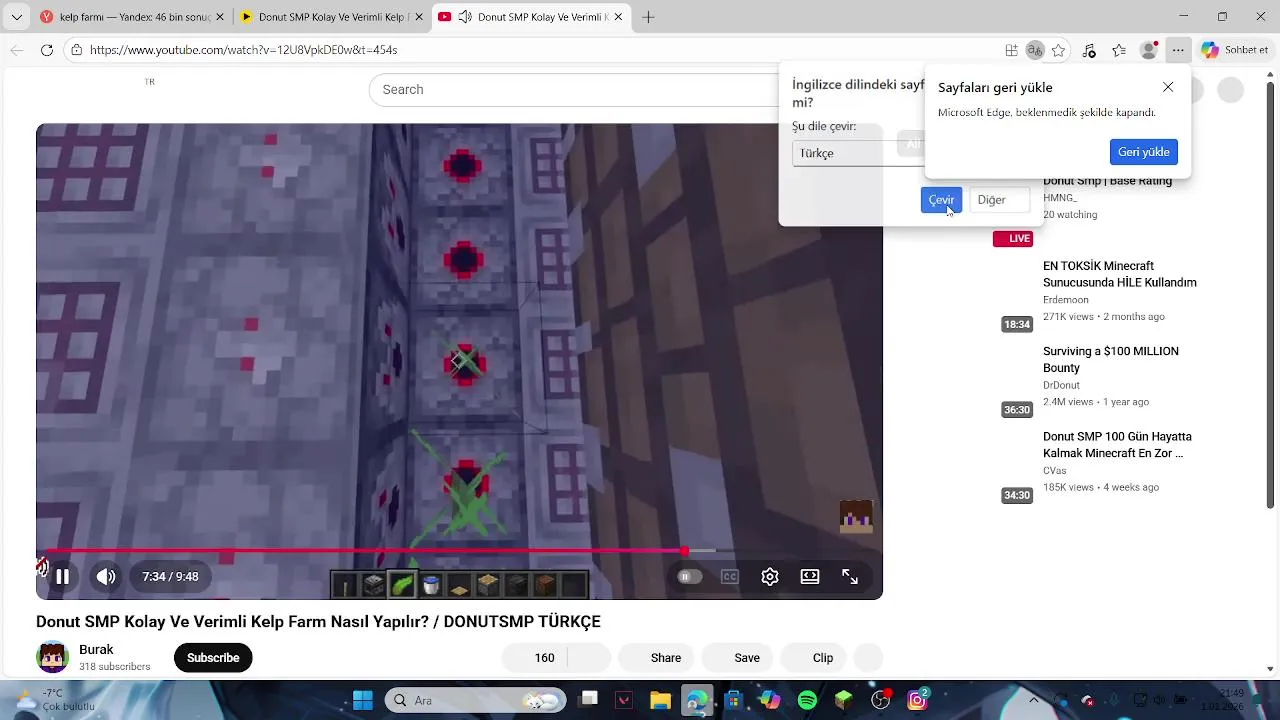Show hidden system tray icons
Screen dimensions: 1280x720
click(x=1034, y=700)
